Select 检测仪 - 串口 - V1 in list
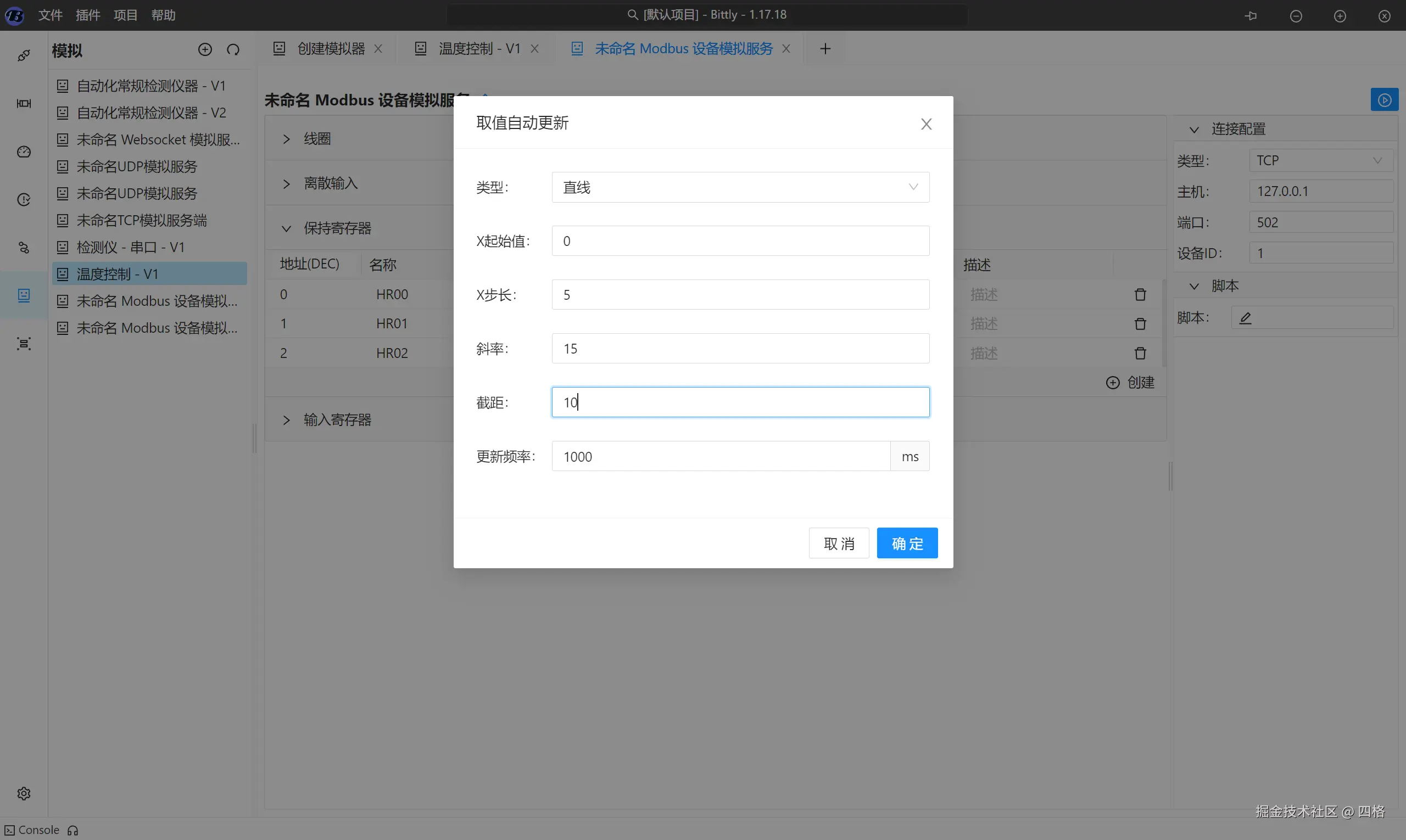This screenshot has width=1406, height=840. click(x=130, y=248)
